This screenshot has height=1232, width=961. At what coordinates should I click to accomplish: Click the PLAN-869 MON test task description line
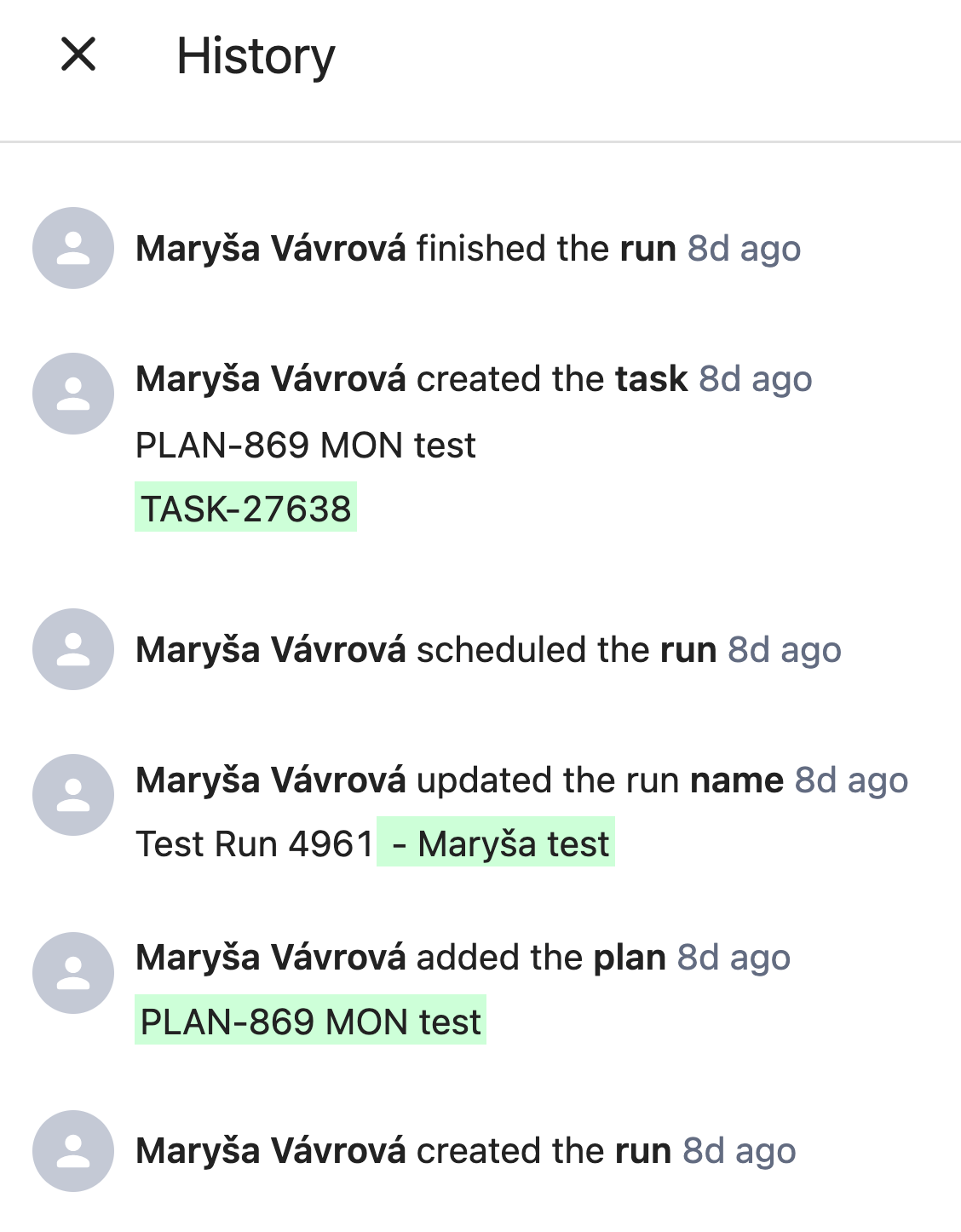tap(306, 445)
